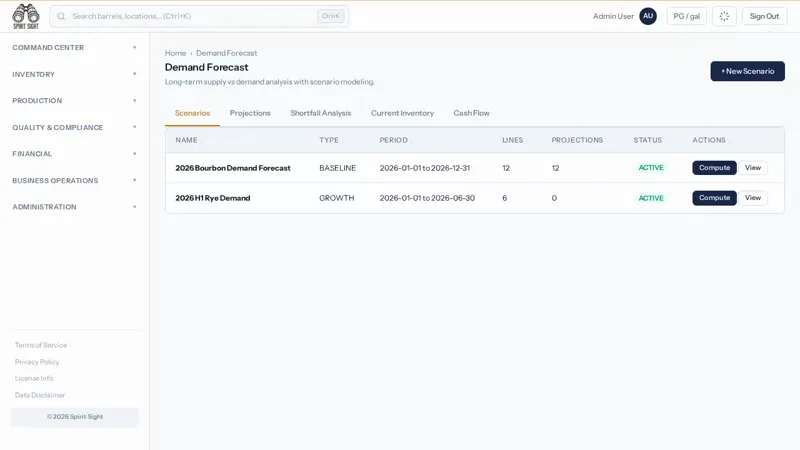Switch to the Projections tab
The width and height of the screenshot is (800, 450).
pyautogui.click(x=250, y=113)
